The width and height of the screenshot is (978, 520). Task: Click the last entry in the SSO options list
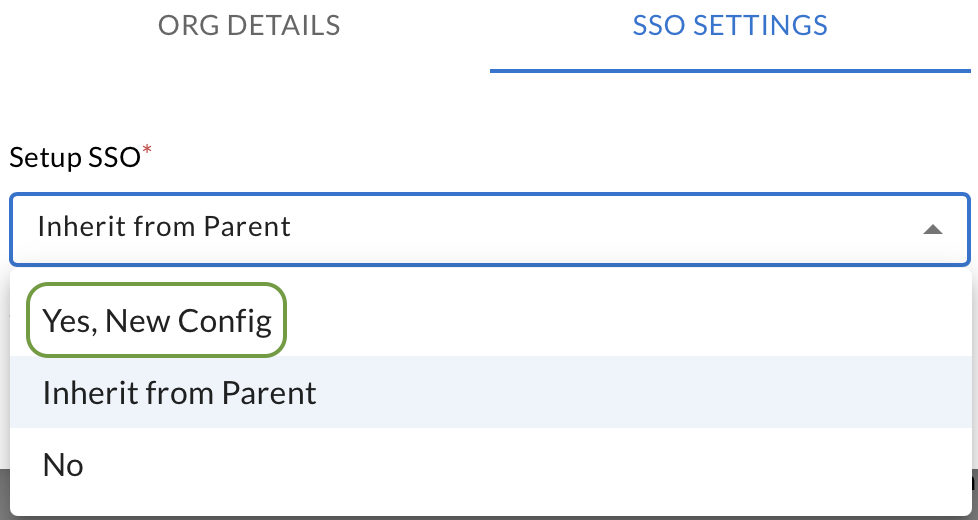pyautogui.click(x=63, y=465)
